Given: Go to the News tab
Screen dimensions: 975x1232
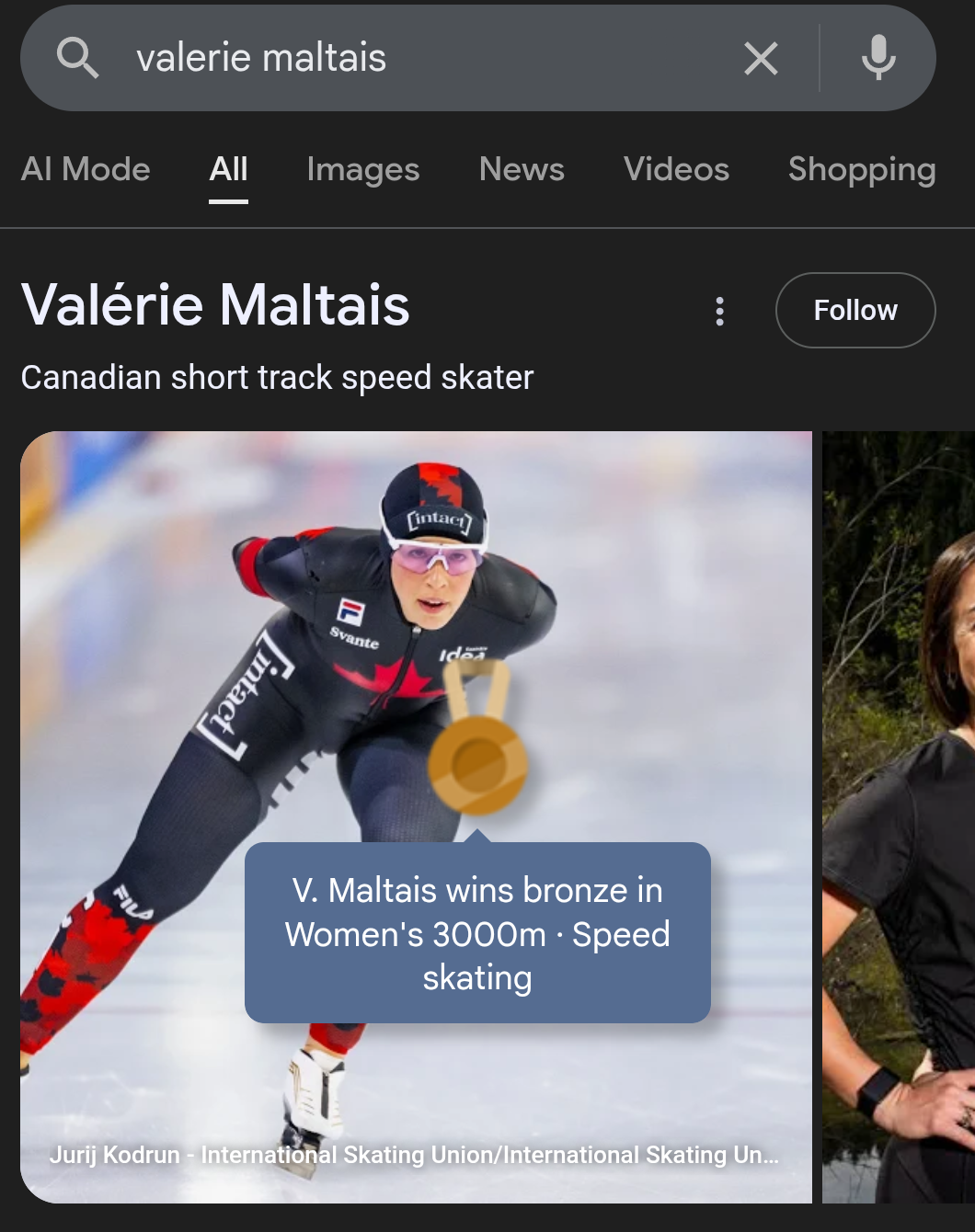Looking at the screenshot, I should coord(522,169).
